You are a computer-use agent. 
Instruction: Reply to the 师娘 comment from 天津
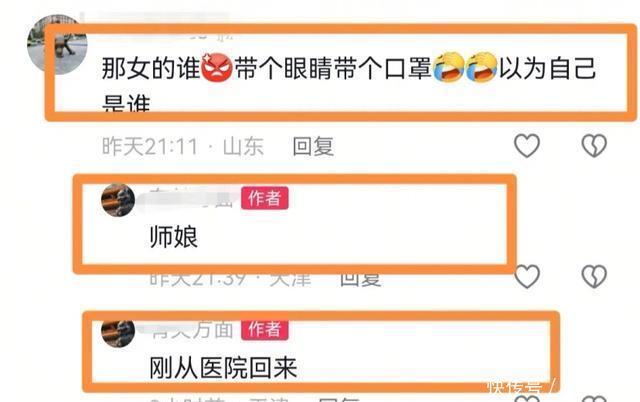(360, 279)
